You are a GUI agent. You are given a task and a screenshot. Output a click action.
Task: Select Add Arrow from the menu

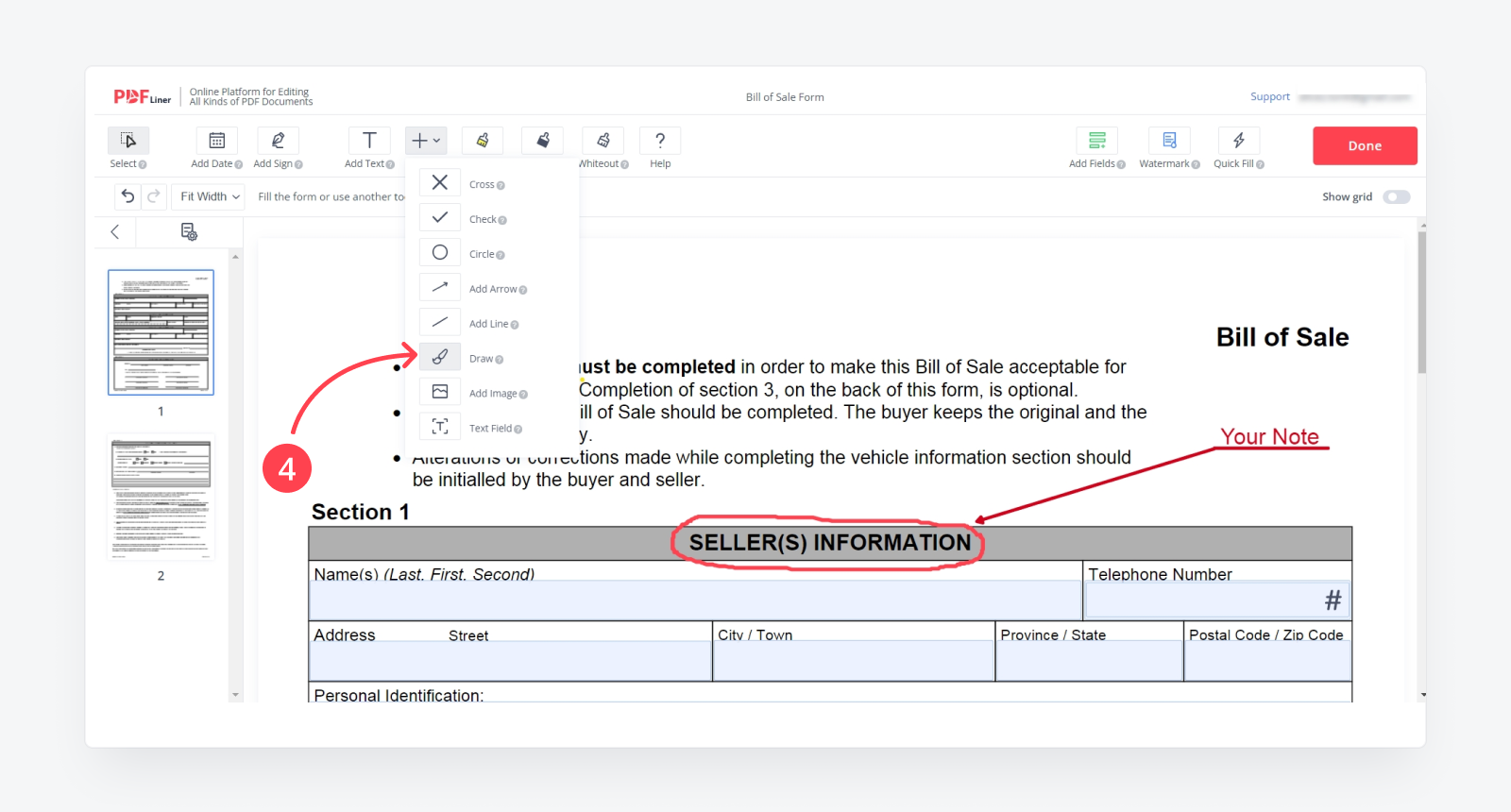pyautogui.click(x=440, y=288)
